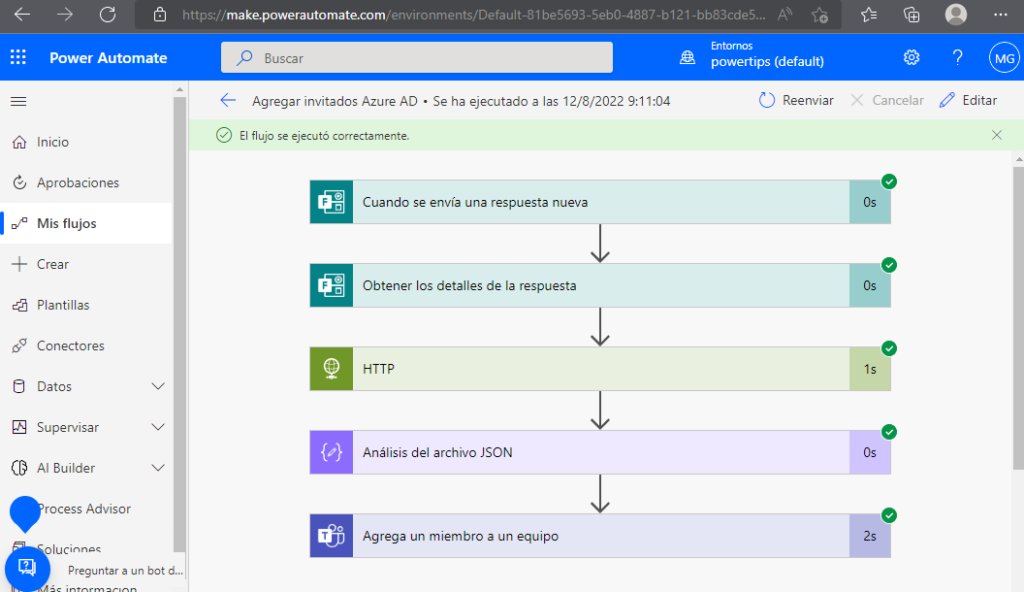Screen dimensions: 1024x592
Task: Click the Forms icon on 'Obtener los detalles de la respuesta'
Action: tap(330, 285)
